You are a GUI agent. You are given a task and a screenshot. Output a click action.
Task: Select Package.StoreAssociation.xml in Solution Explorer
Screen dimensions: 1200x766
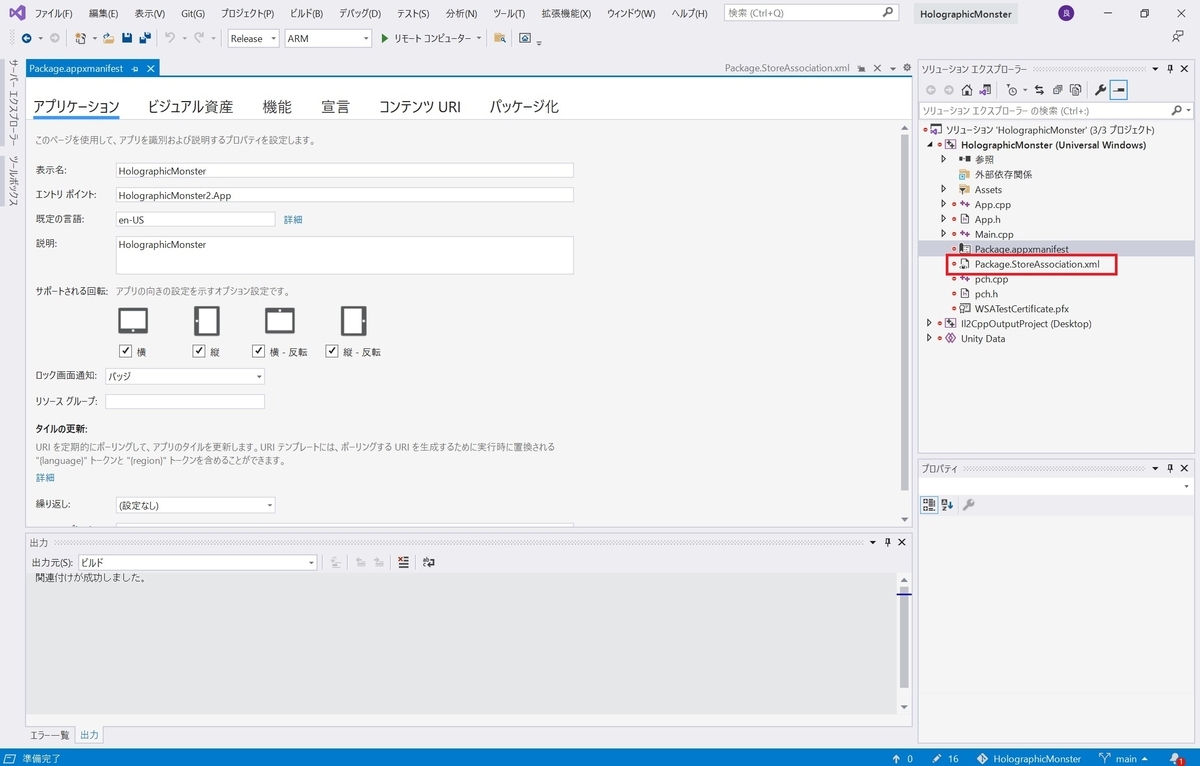tap(1036, 264)
